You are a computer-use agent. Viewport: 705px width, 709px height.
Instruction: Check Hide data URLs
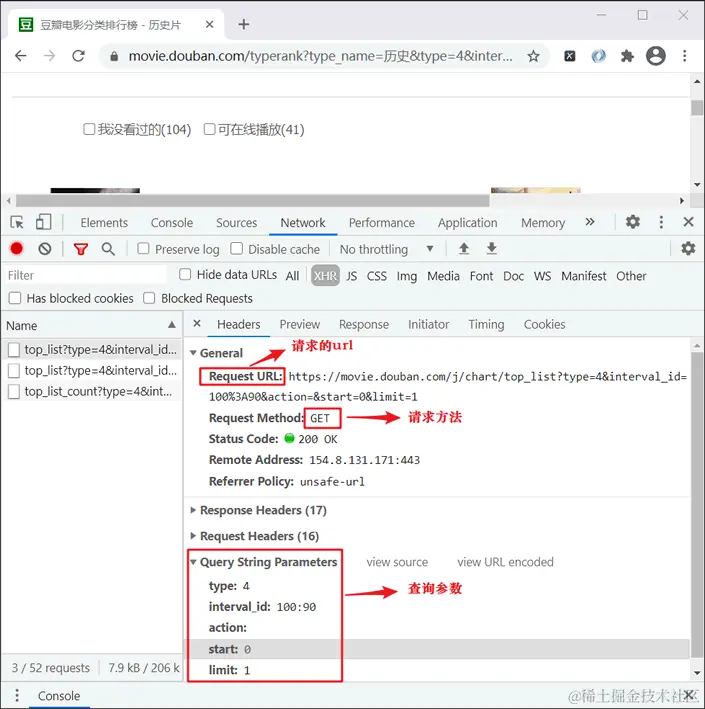click(x=185, y=274)
